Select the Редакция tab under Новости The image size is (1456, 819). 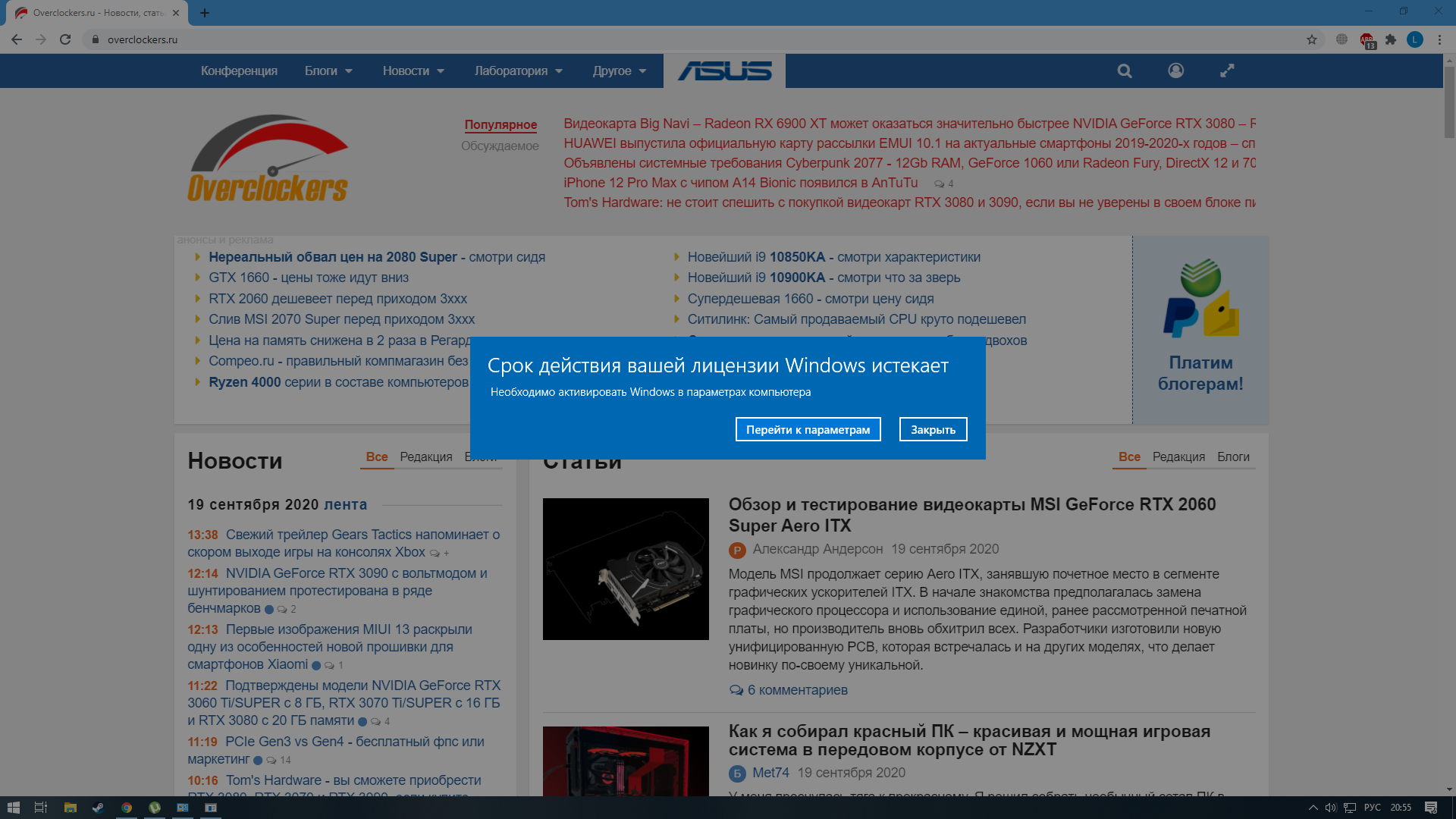pyautogui.click(x=426, y=457)
